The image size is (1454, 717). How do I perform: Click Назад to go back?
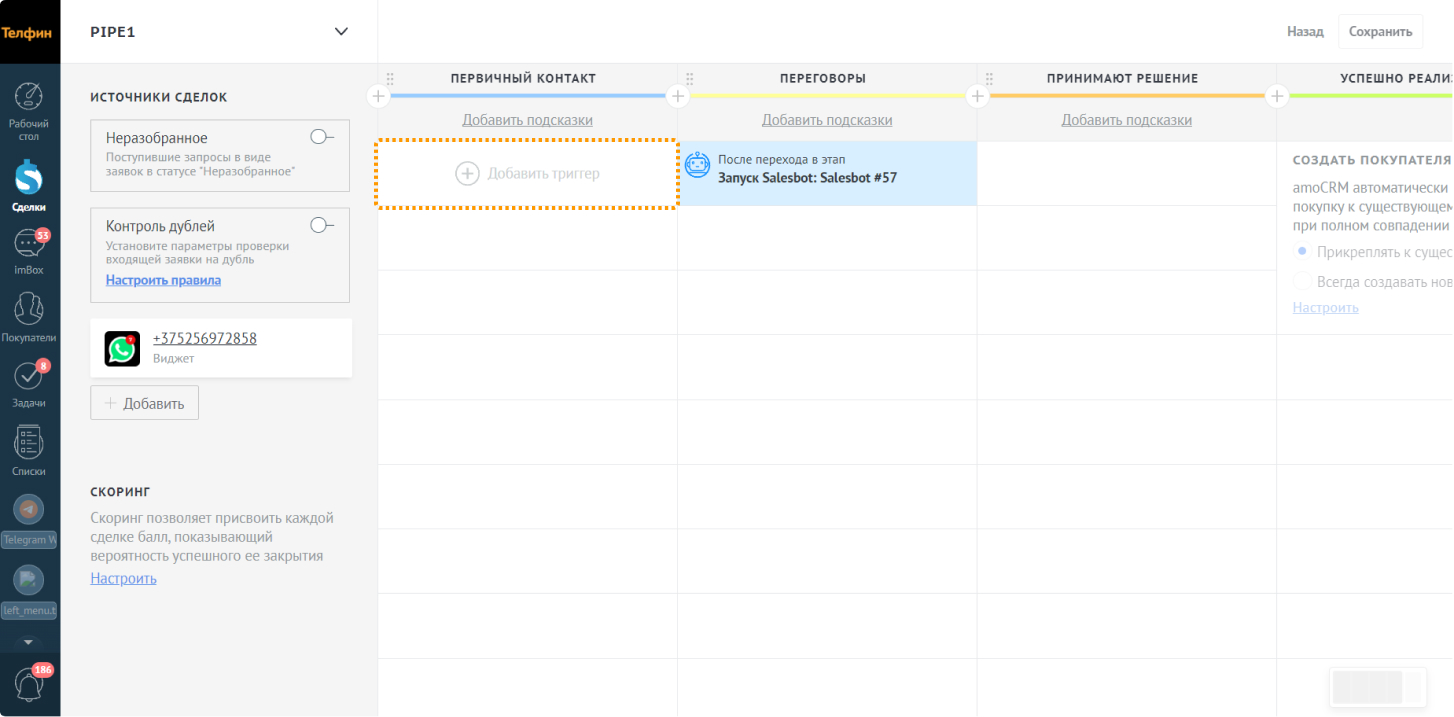[x=1305, y=32]
